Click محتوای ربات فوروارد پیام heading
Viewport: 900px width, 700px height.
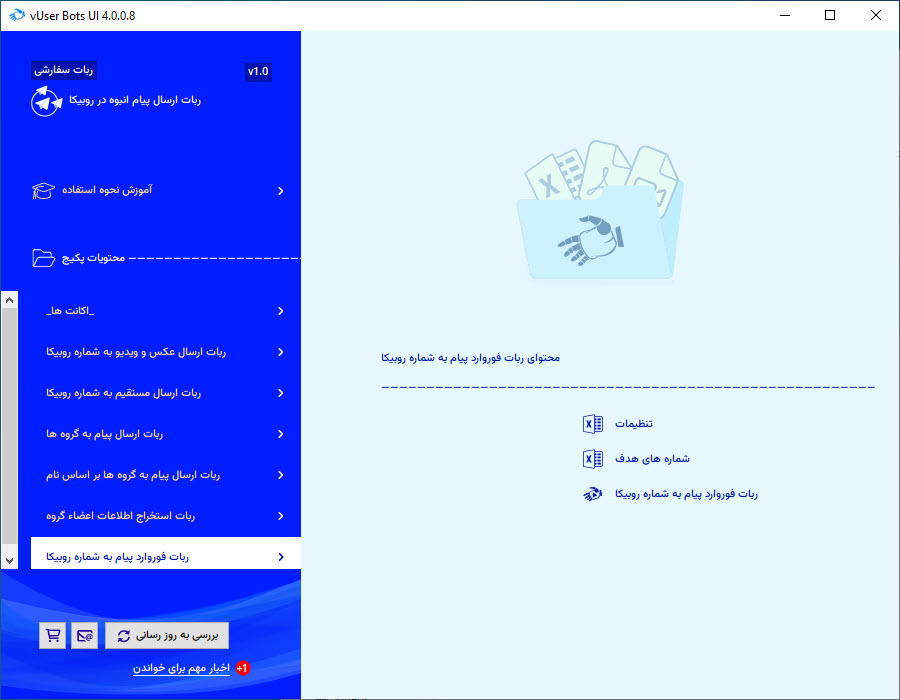click(x=471, y=358)
